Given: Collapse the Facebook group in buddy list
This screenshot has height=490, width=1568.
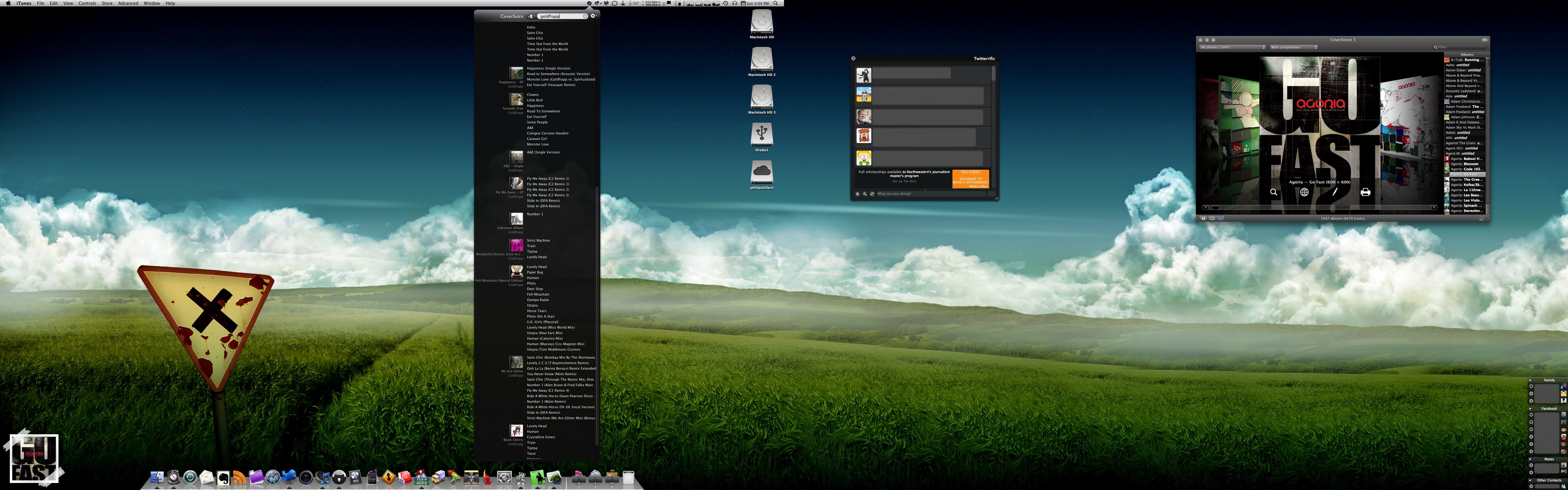Looking at the screenshot, I should click(1530, 409).
